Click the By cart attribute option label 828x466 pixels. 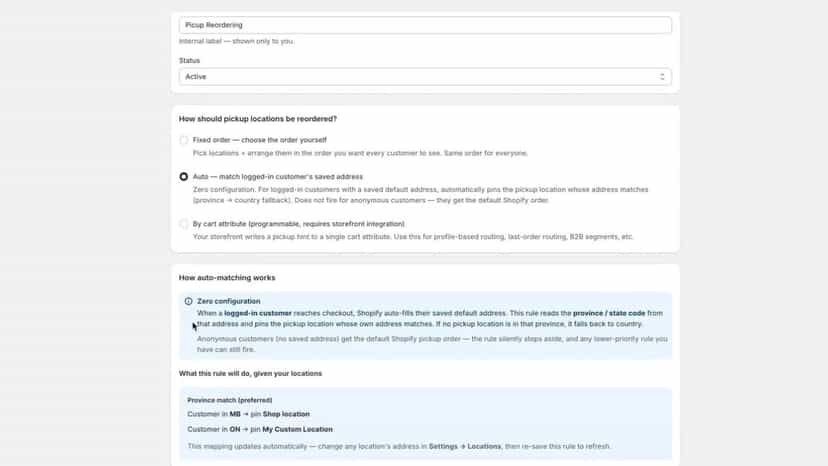(298, 224)
